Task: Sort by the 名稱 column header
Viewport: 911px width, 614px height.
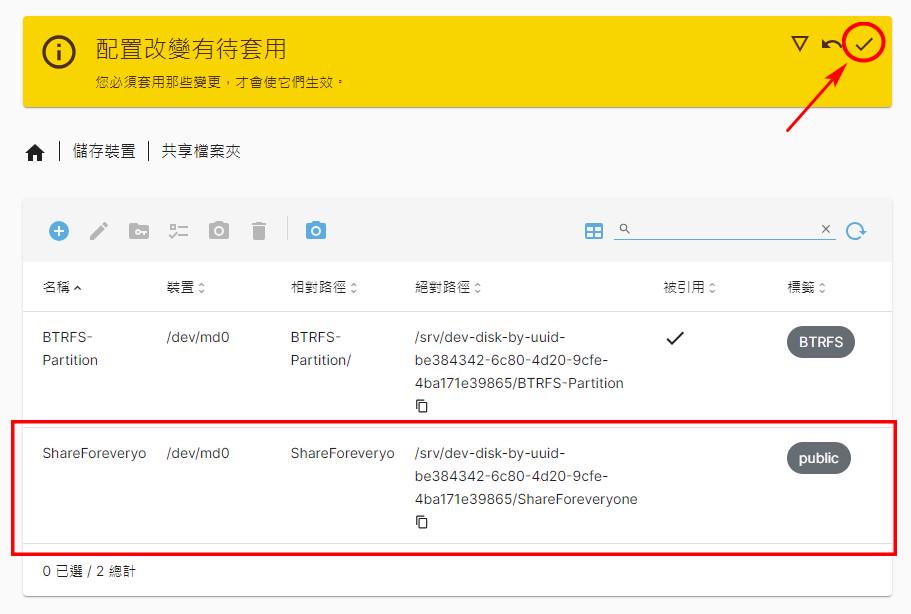Action: pos(62,287)
